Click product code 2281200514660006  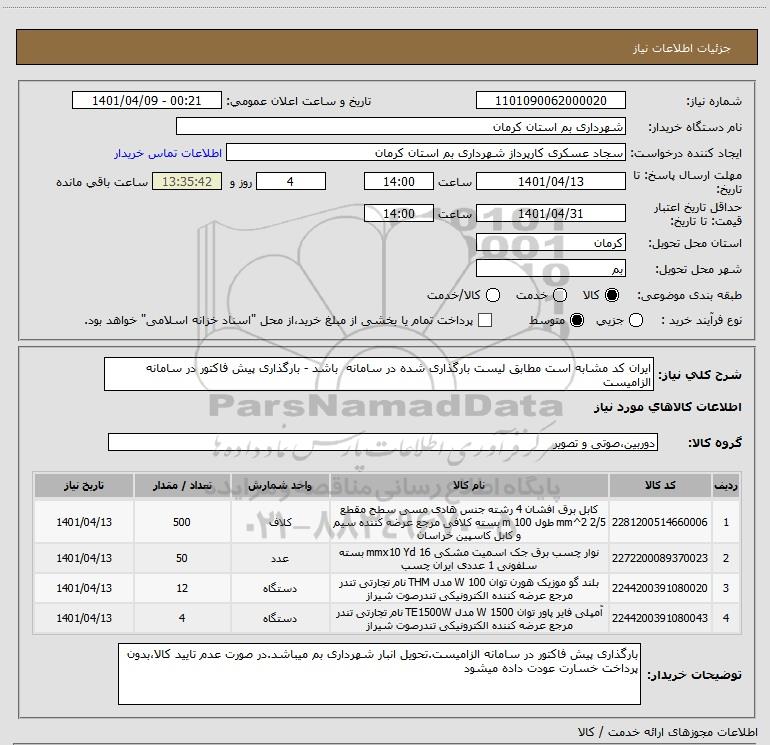(660, 522)
